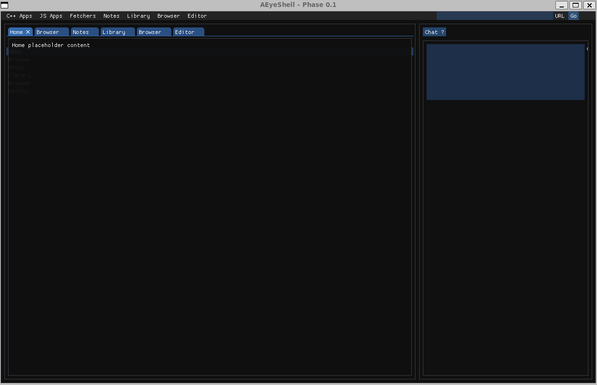Open the Browser menu in menu bar
Screen dimensions: 597x385
168,16
